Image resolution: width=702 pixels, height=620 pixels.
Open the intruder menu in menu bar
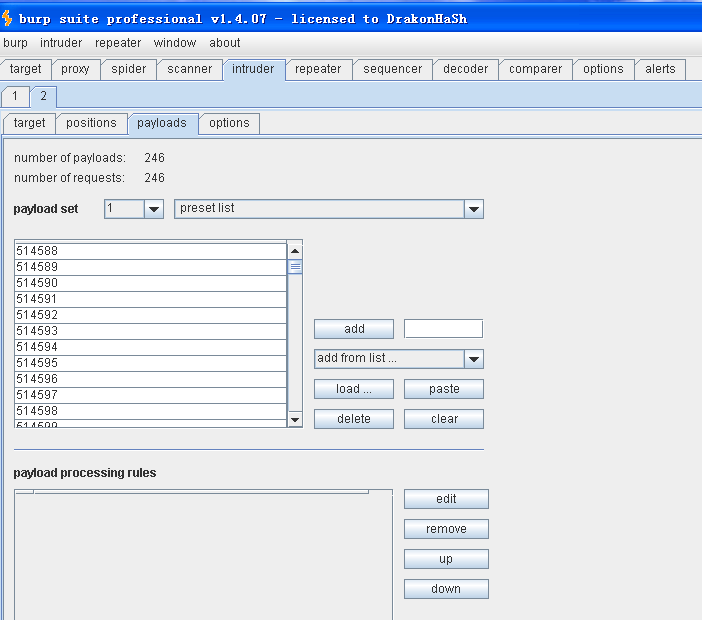tap(61, 43)
